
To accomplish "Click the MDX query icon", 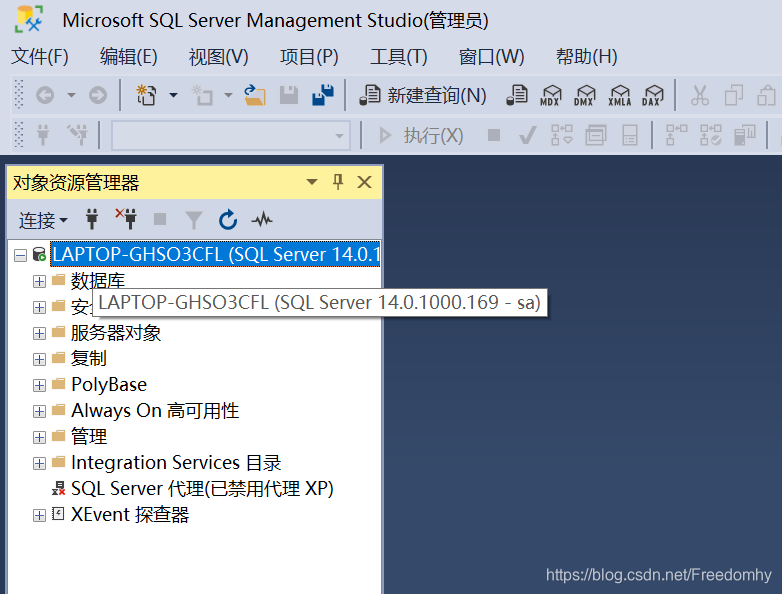I will (551, 95).
